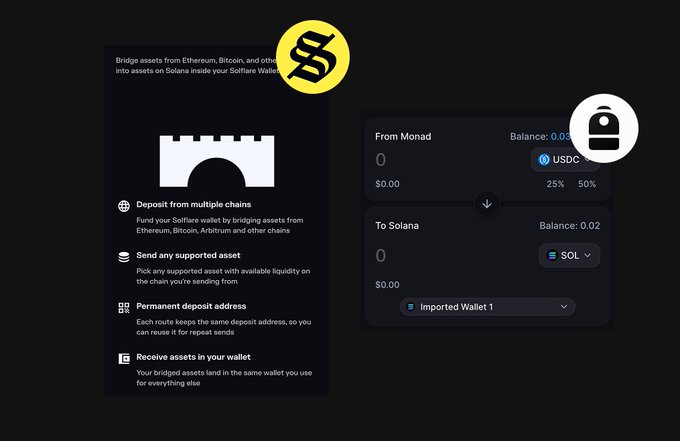Click the yellow Solflare logo badge
This screenshot has width=680, height=441.
(313, 57)
